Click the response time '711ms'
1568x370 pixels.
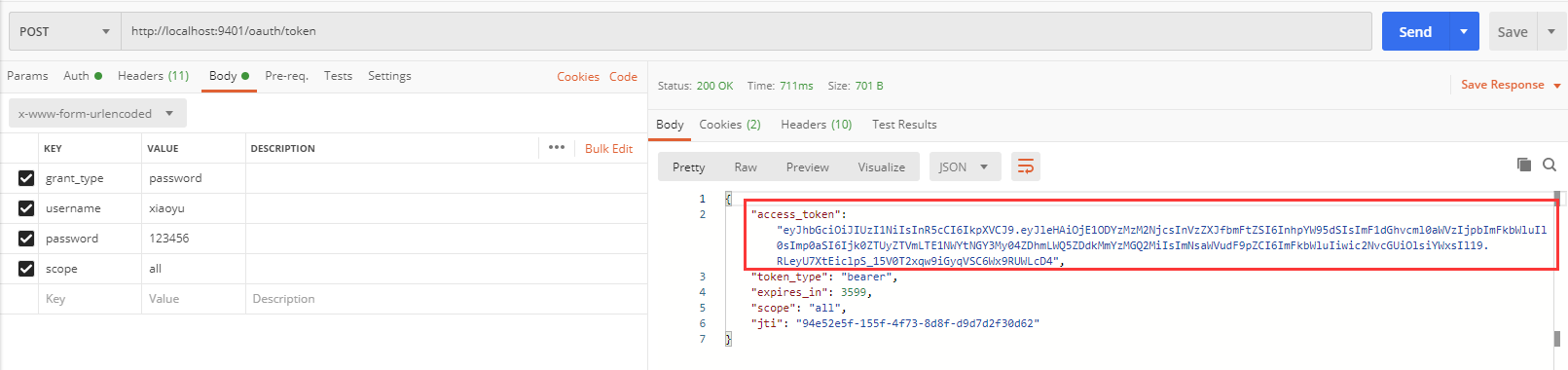click(x=796, y=86)
